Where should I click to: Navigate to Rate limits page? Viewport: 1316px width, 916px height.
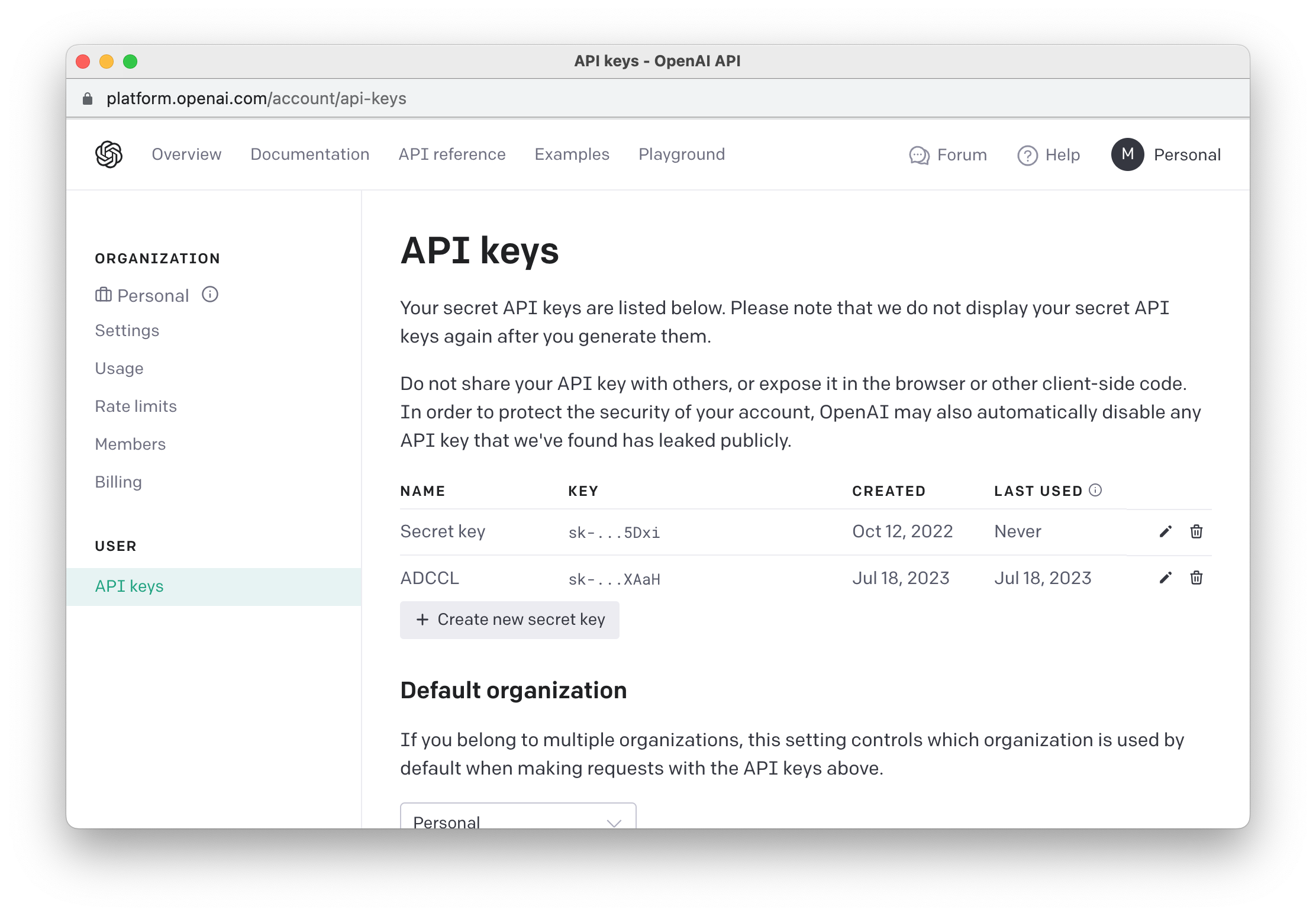pos(136,406)
